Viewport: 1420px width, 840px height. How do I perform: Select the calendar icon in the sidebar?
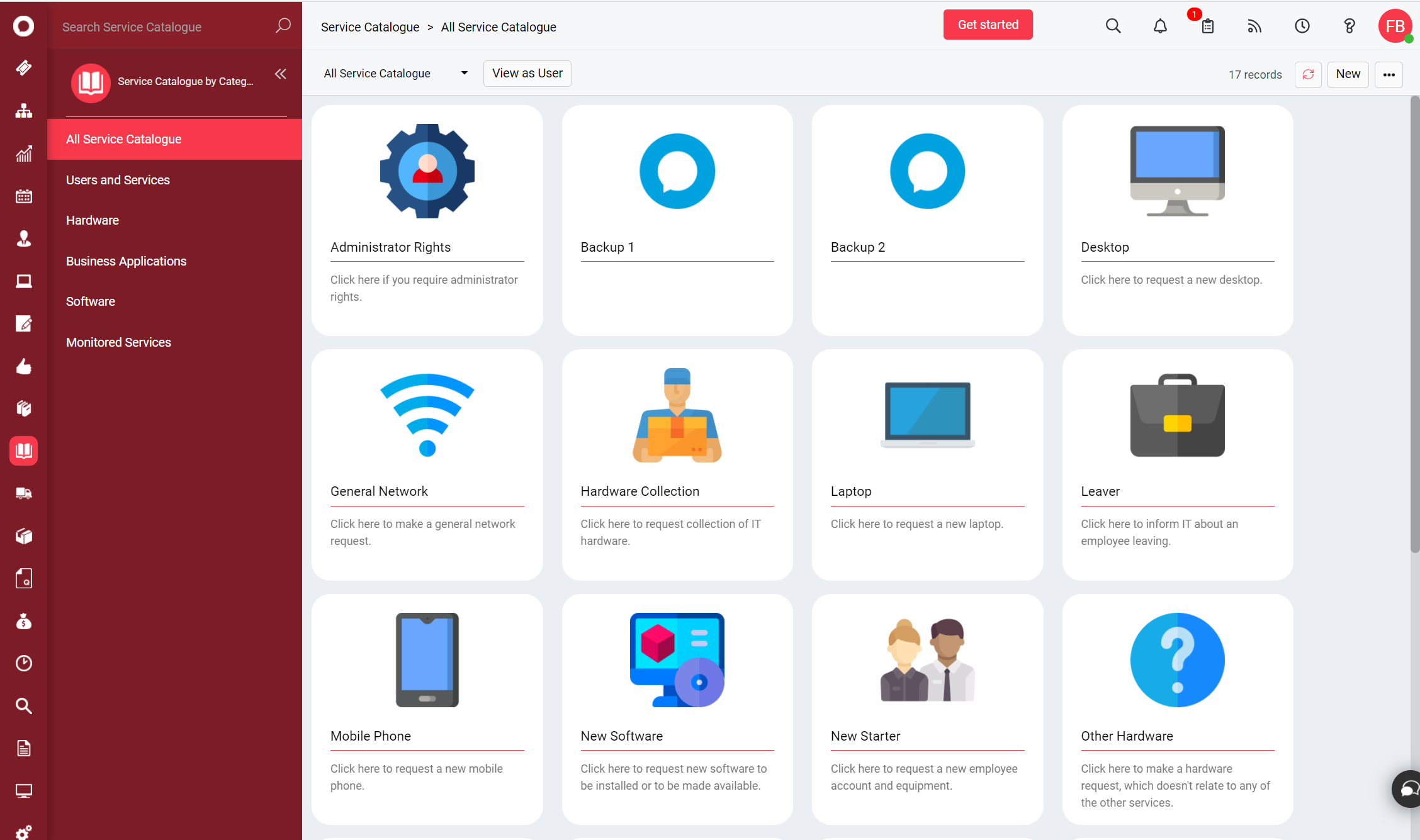click(x=23, y=196)
